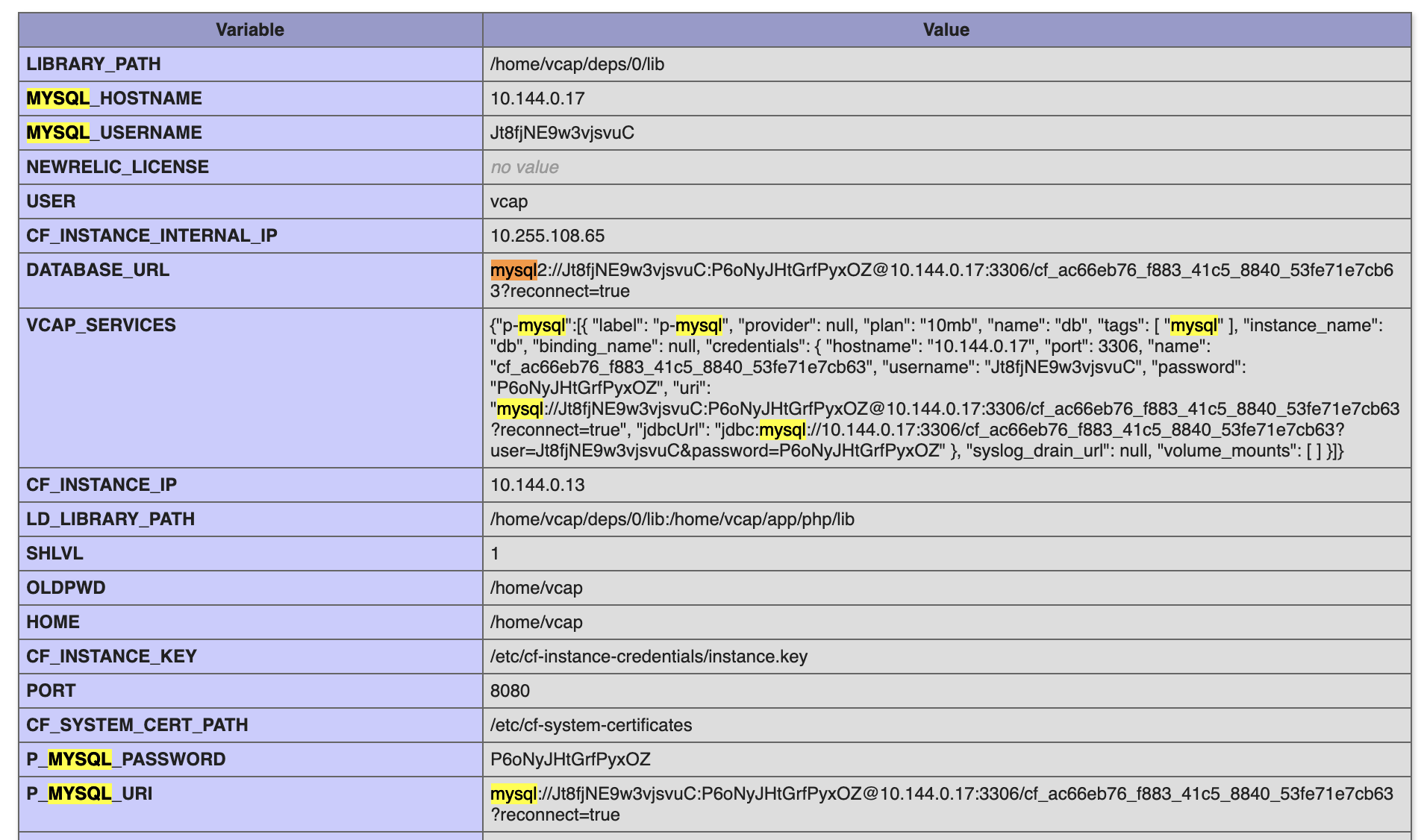
Task: Click the OLDPWD value /home/vcap
Action: click(x=537, y=588)
